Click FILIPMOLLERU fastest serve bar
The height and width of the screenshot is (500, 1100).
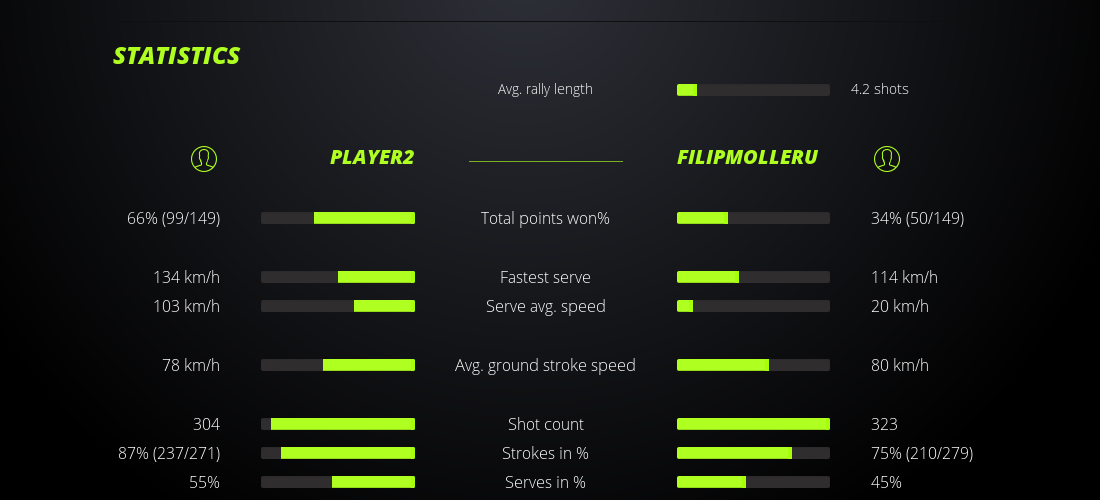pyautogui.click(x=753, y=277)
